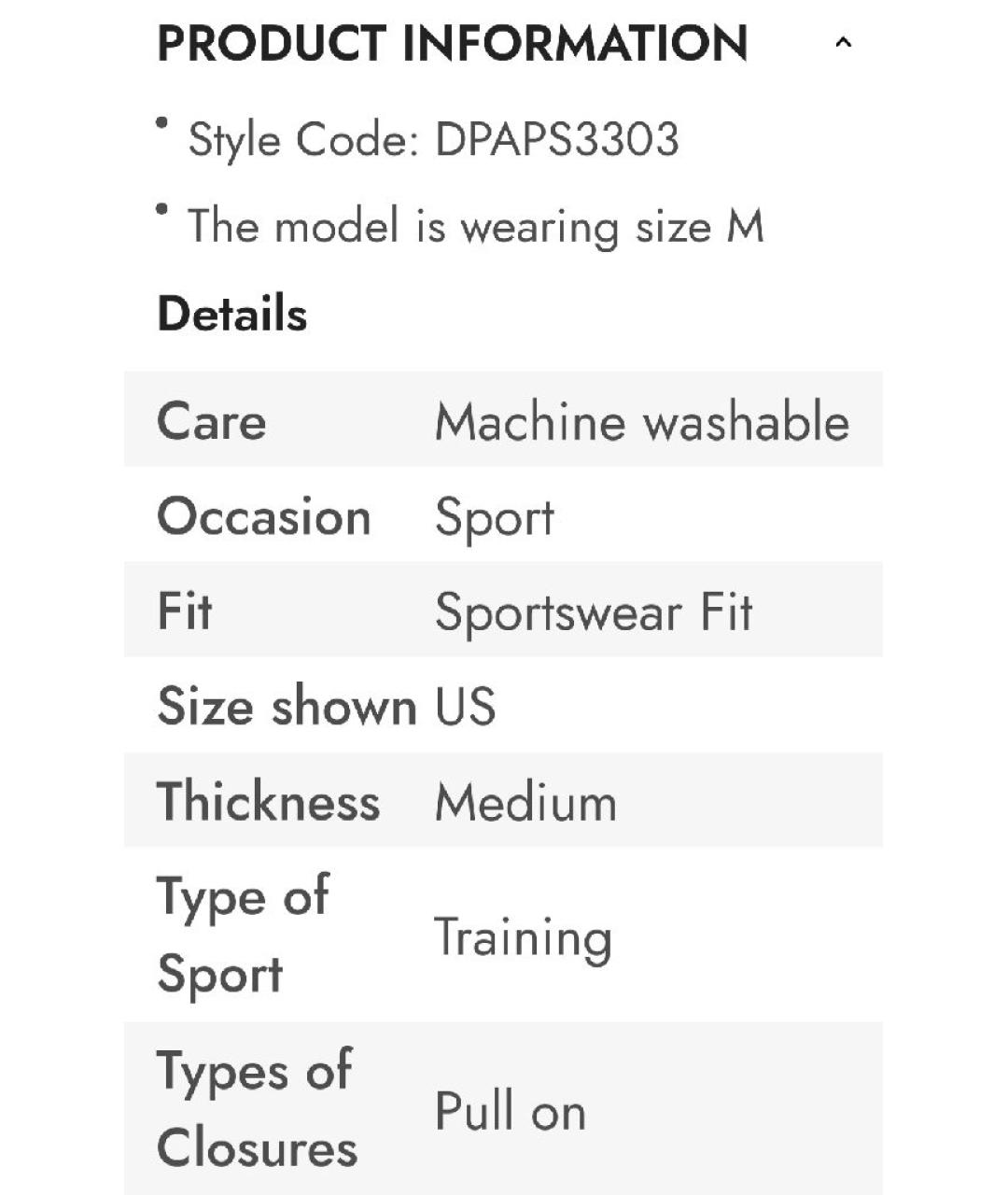This screenshot has width=1008, height=1195.
Task: Click the 'Types of Closures' label
Action: pyautogui.click(x=257, y=1109)
